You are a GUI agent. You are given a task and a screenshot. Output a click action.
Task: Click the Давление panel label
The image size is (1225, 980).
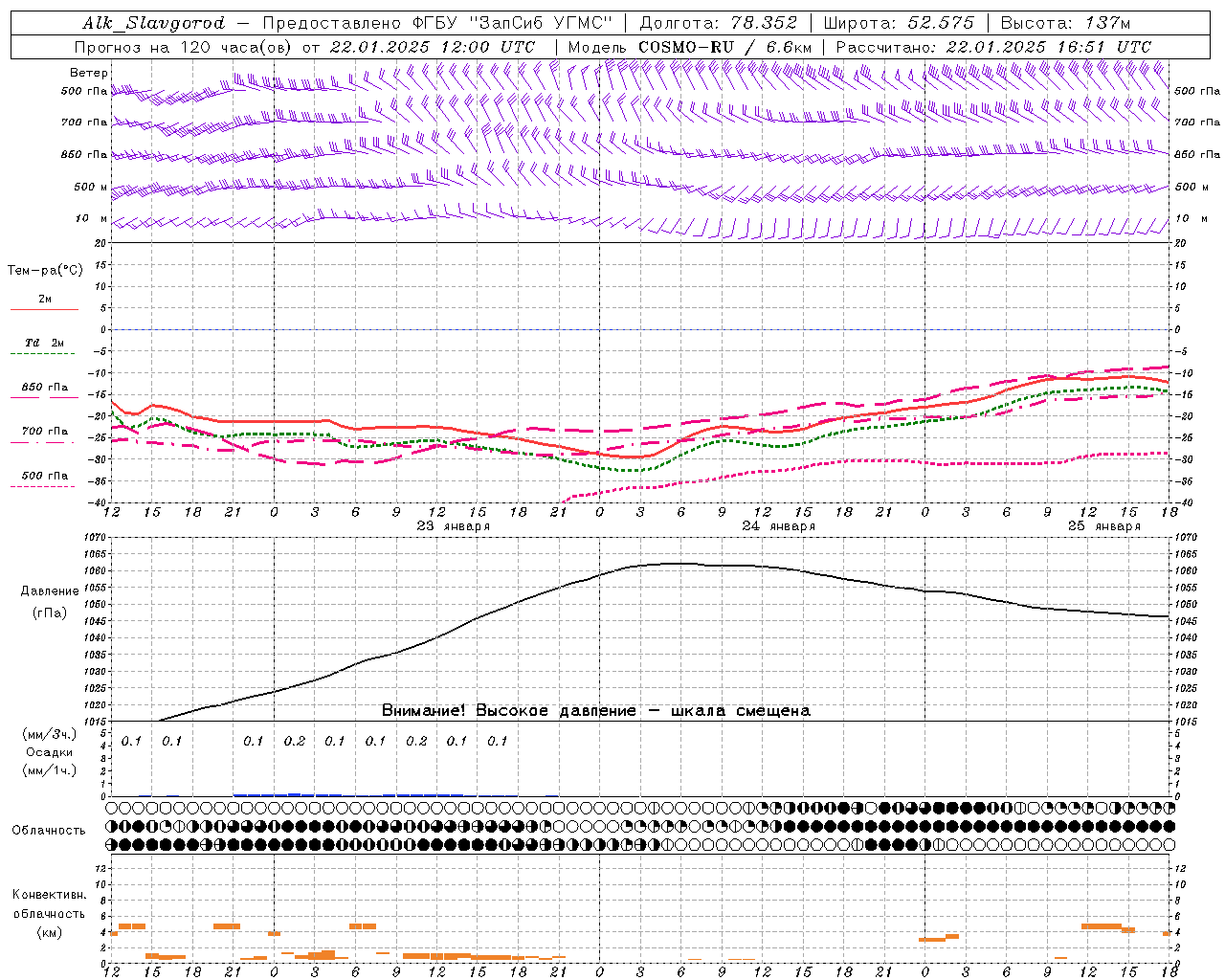[x=50, y=591]
